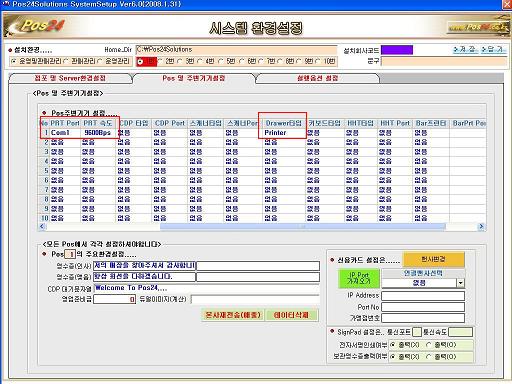512x384 pixels.
Task: Select 출력(X) for 보관영수증출력여부
Action: [393, 357]
